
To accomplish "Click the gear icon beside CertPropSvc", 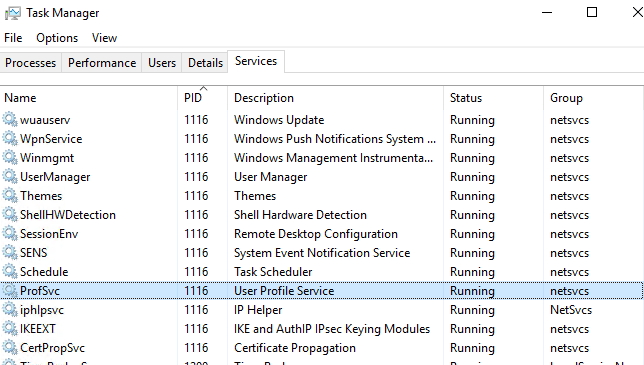I will point(10,347).
